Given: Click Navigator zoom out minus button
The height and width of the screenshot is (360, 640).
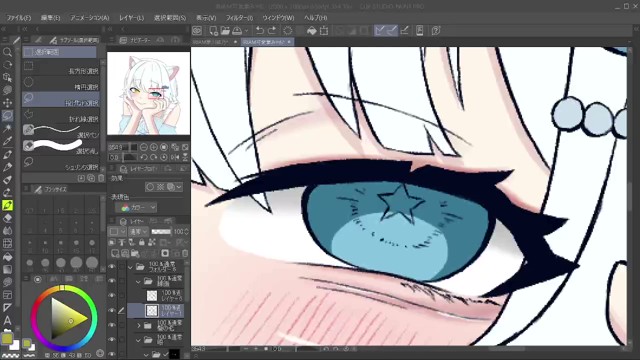Looking at the screenshot, I should click(x=144, y=147).
